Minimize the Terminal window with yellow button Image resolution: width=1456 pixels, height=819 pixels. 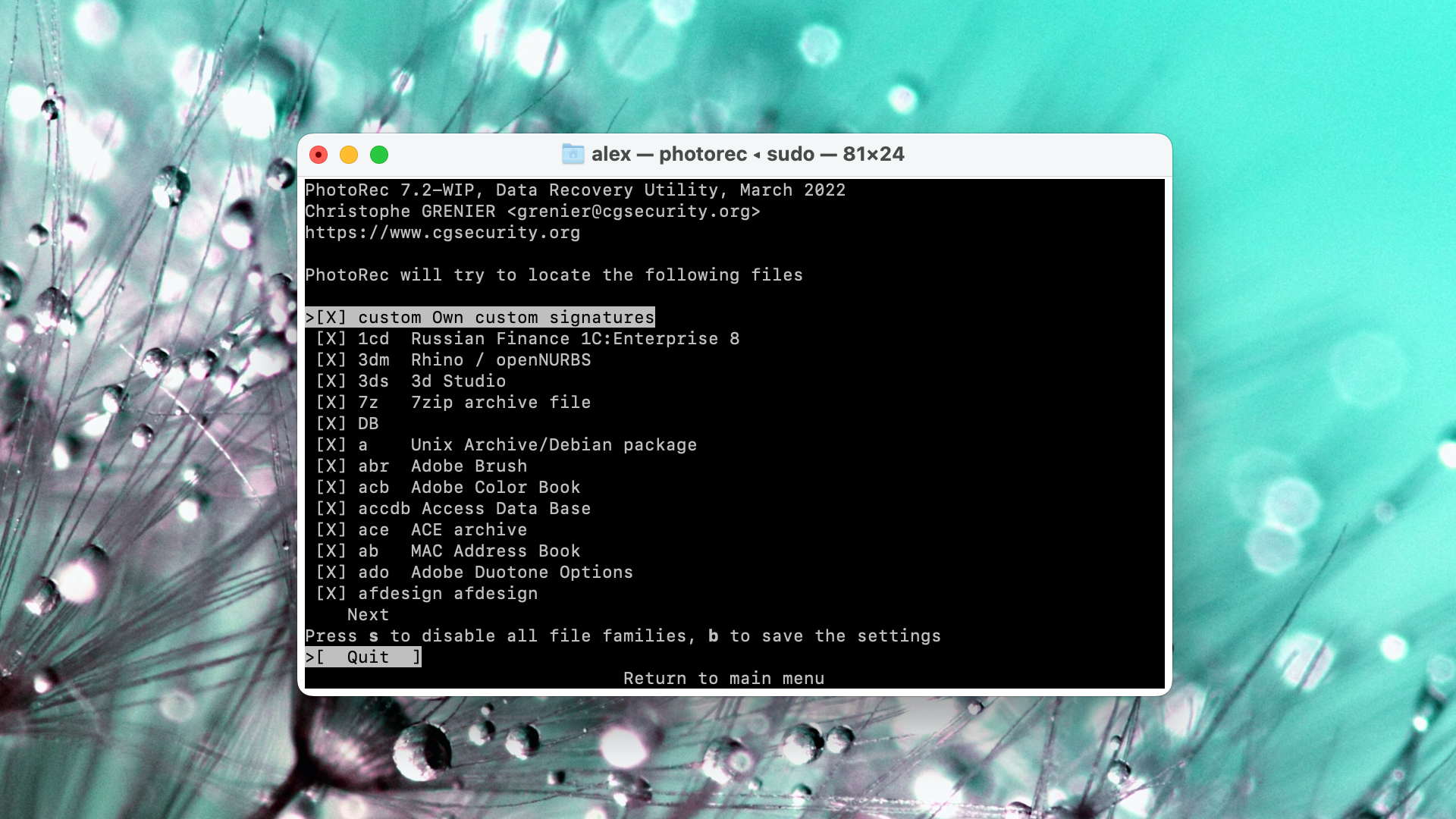pos(349,155)
